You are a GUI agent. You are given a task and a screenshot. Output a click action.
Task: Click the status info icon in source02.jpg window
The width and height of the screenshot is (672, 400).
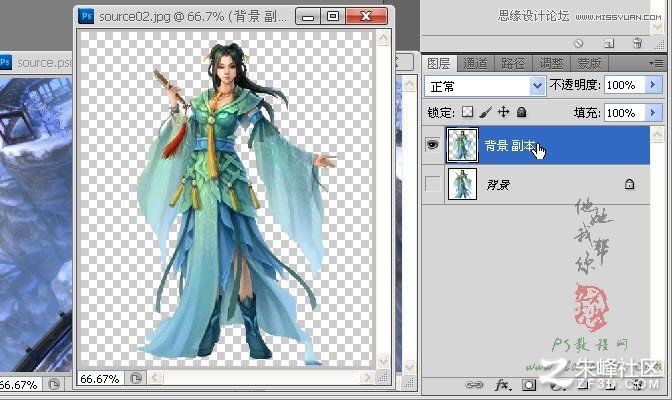click(x=136, y=378)
